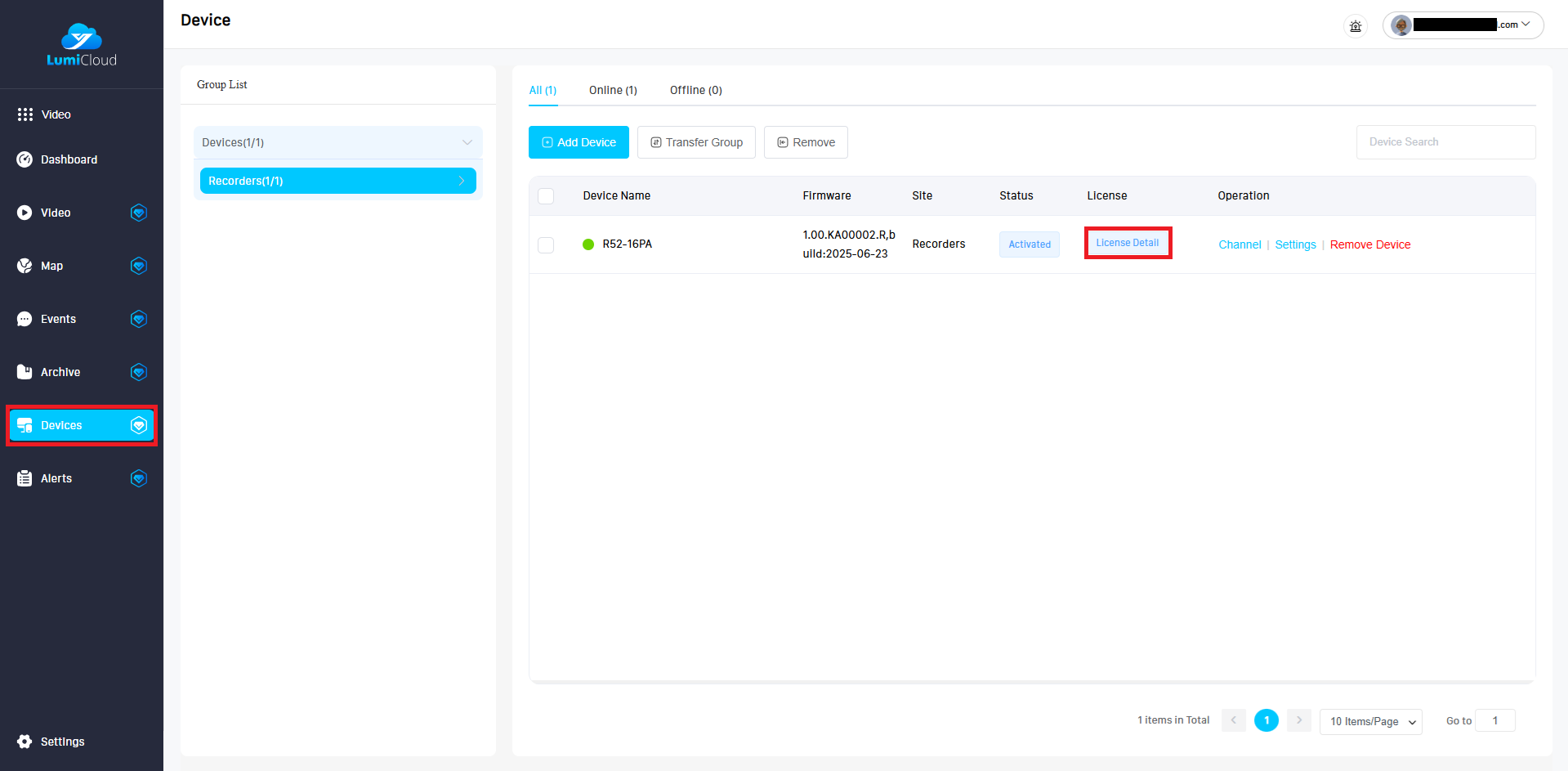This screenshot has width=1568, height=771.
Task: Open Dashboard from the sidebar
Action: (x=69, y=159)
